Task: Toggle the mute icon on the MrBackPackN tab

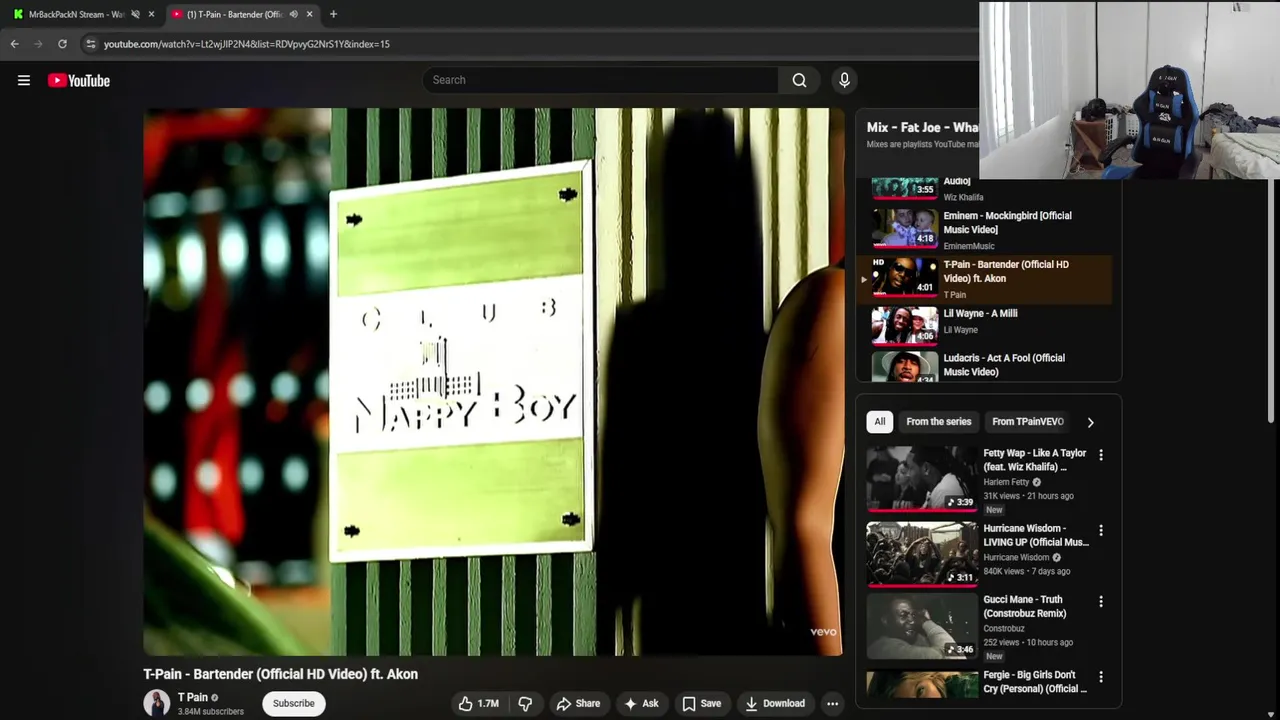Action: [135, 14]
